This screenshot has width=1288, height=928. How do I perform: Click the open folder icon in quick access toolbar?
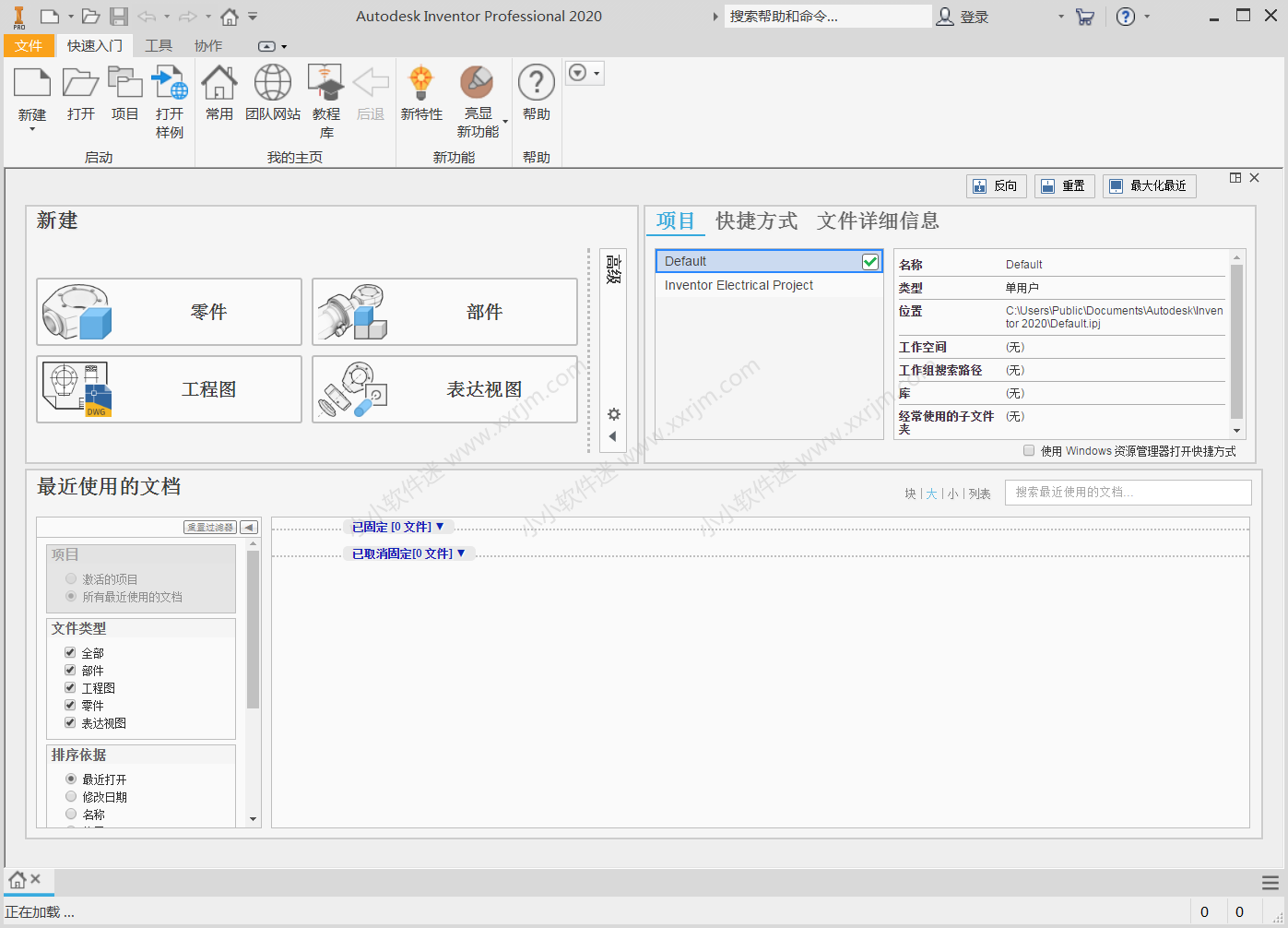pyautogui.click(x=90, y=16)
